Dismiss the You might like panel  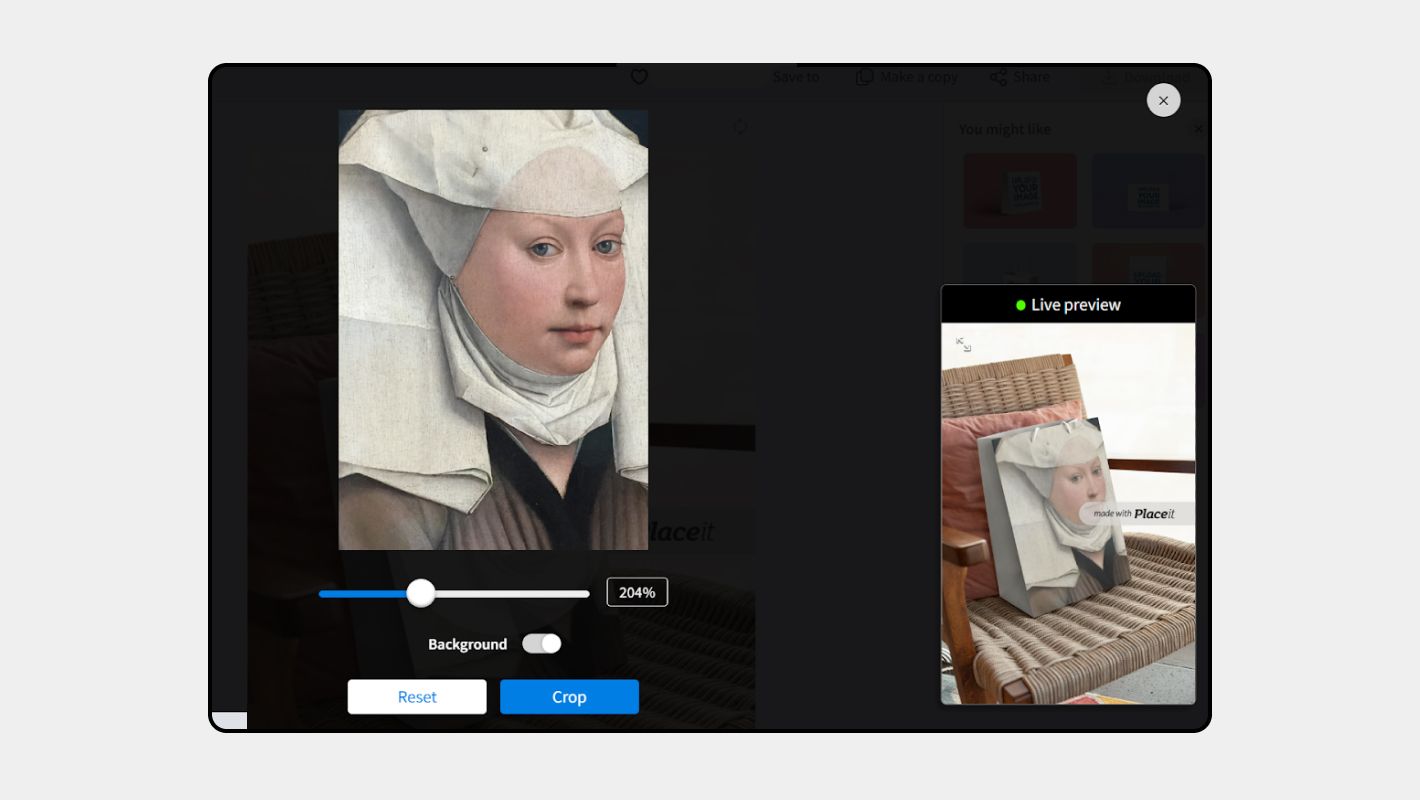click(1198, 129)
